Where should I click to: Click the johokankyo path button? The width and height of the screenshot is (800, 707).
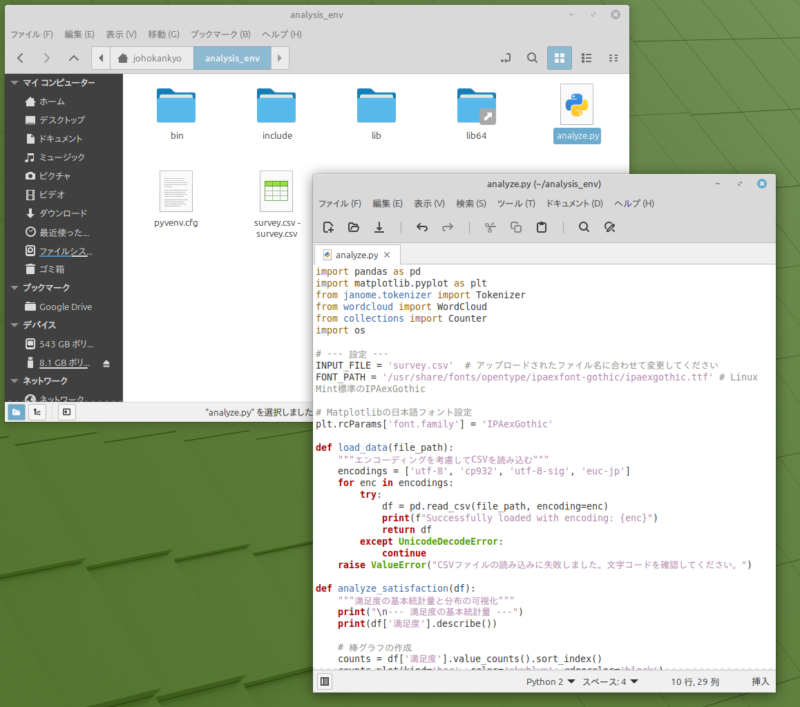pos(151,58)
